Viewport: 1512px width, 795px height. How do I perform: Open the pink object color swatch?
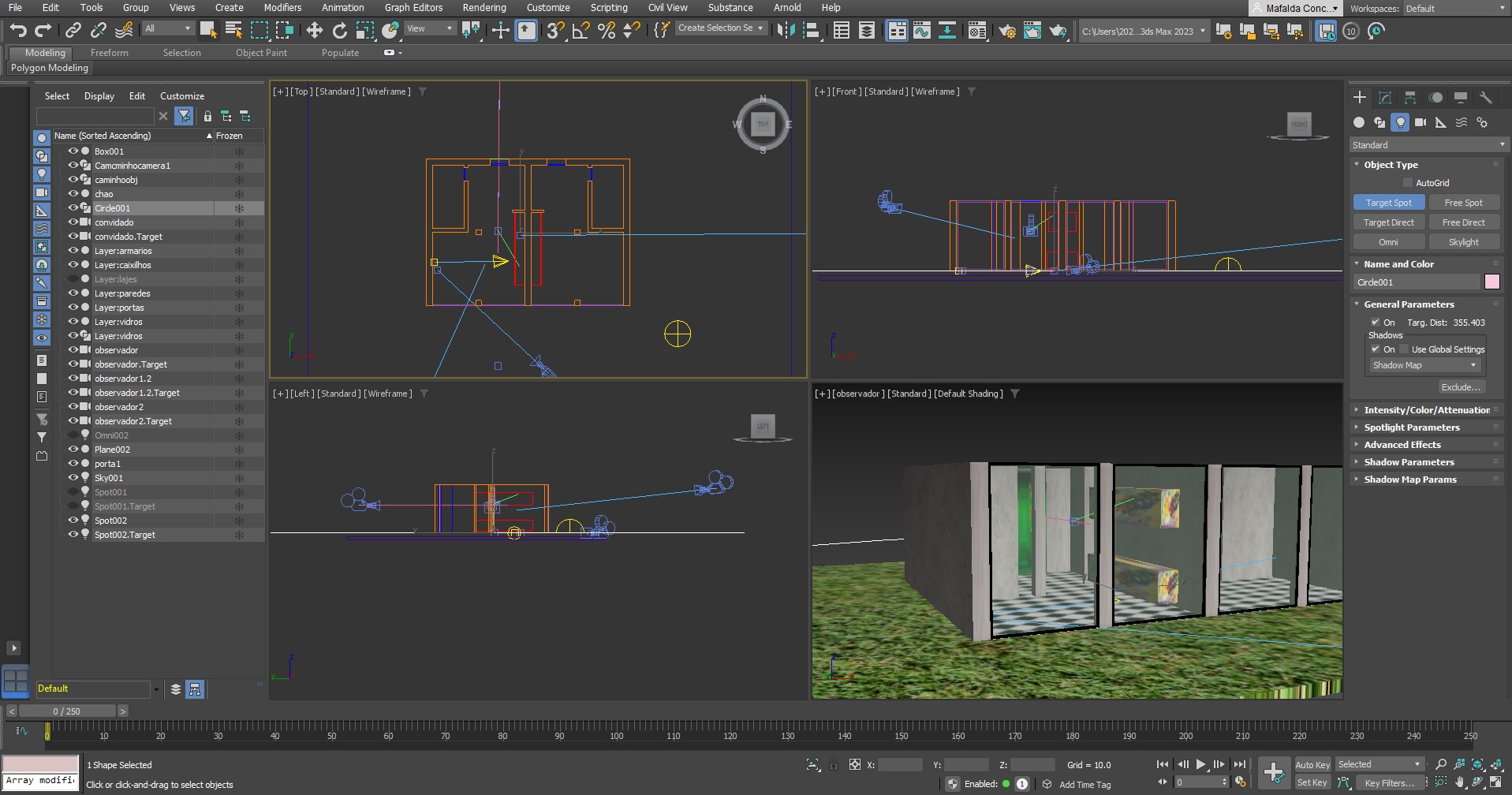point(1491,282)
